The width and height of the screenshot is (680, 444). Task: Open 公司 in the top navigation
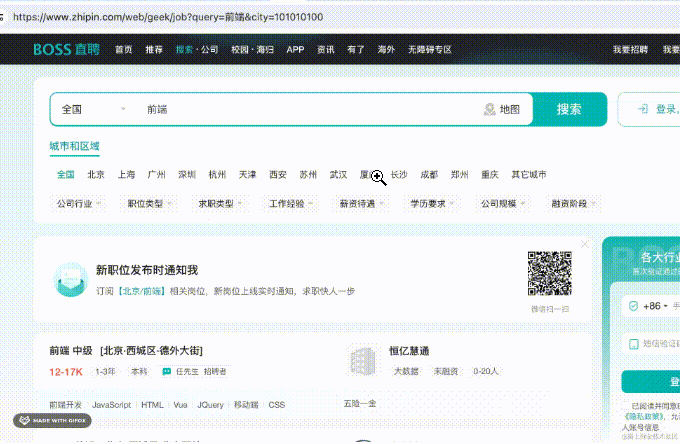pos(209,49)
